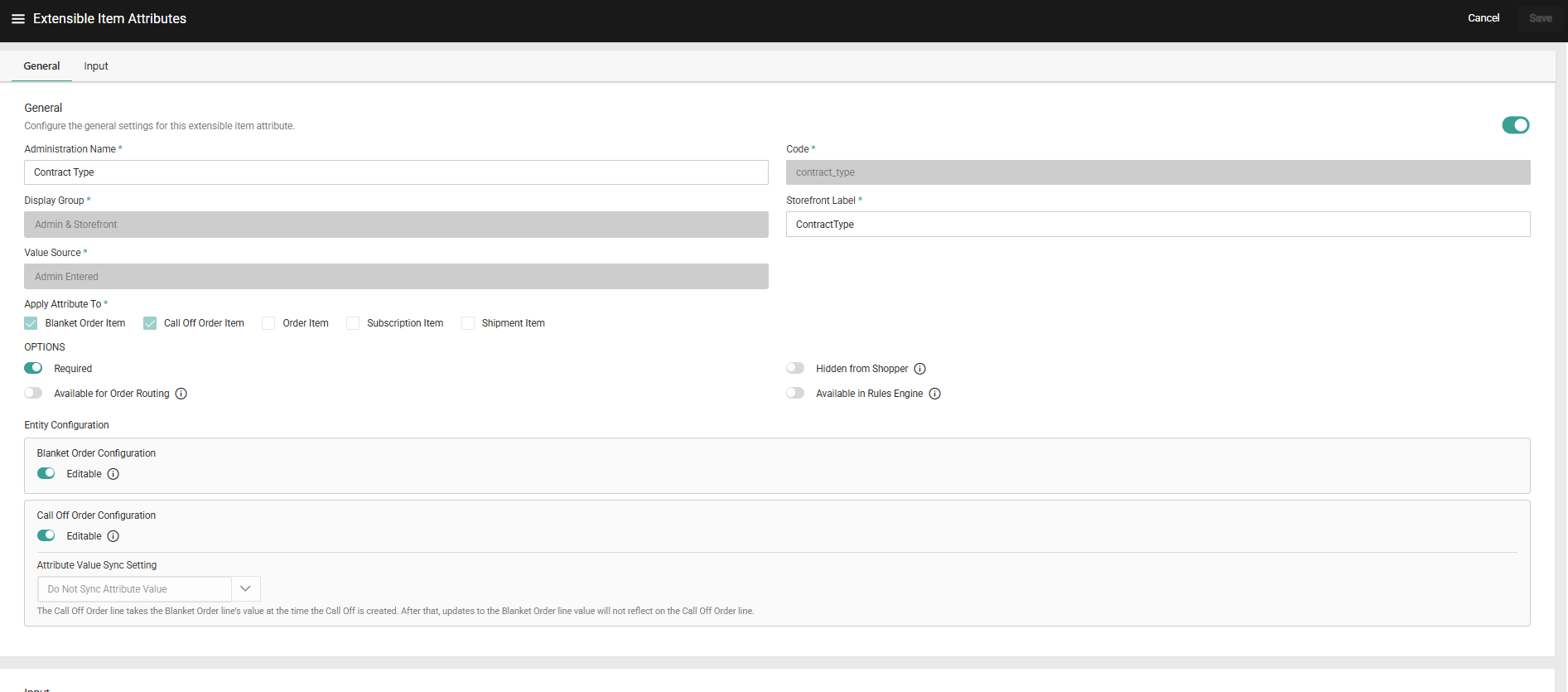Click the Cancel button
Image resolution: width=1568 pixels, height=692 pixels.
pyautogui.click(x=1484, y=18)
